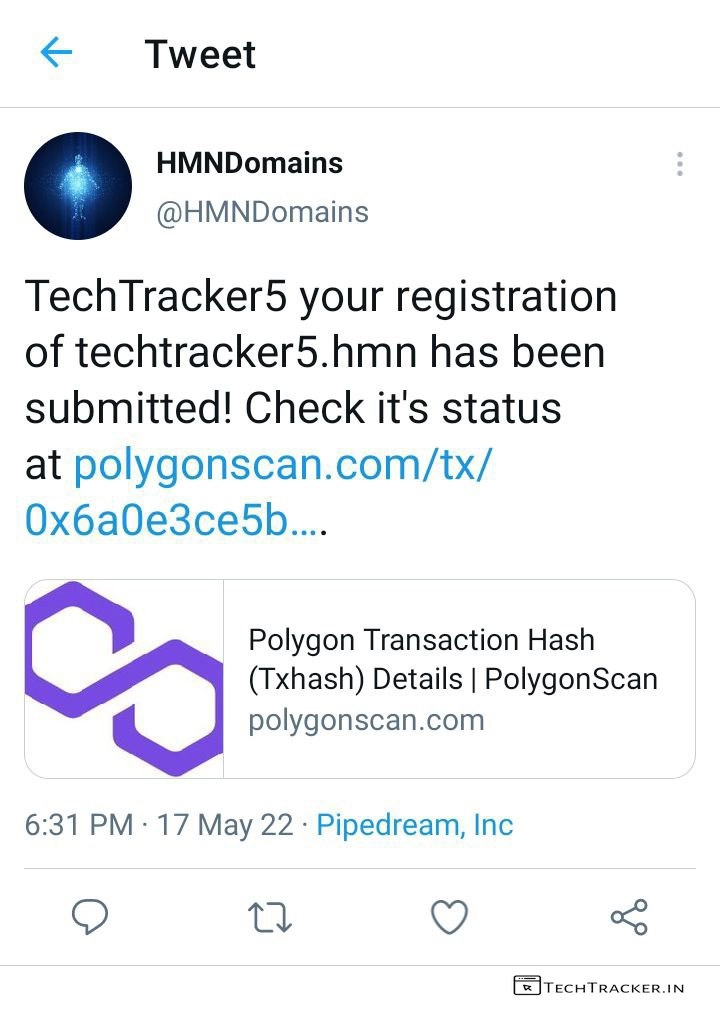
Task: Tap the @HMNDomains handle
Action: pyautogui.click(x=262, y=212)
